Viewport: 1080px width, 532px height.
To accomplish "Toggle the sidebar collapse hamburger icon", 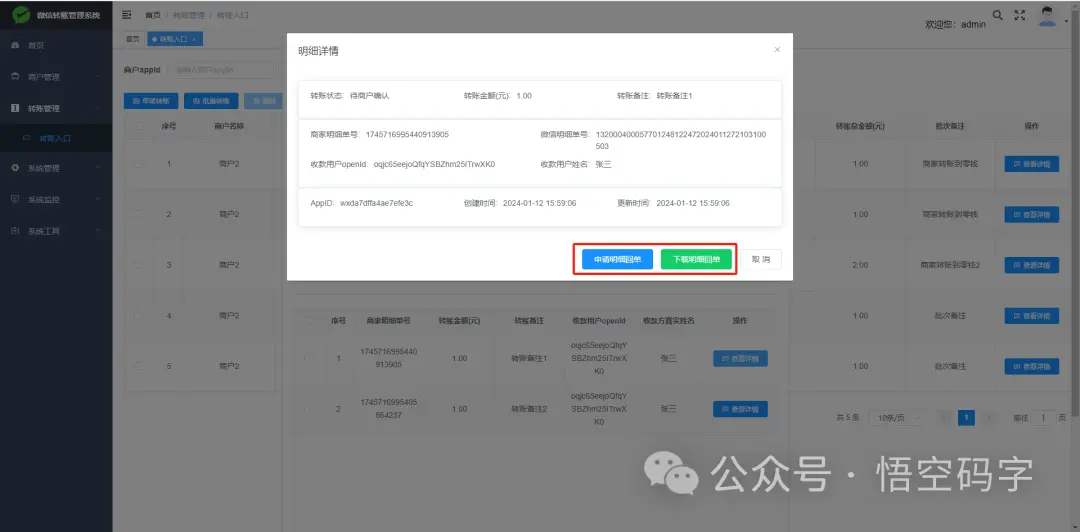I will [127, 14].
